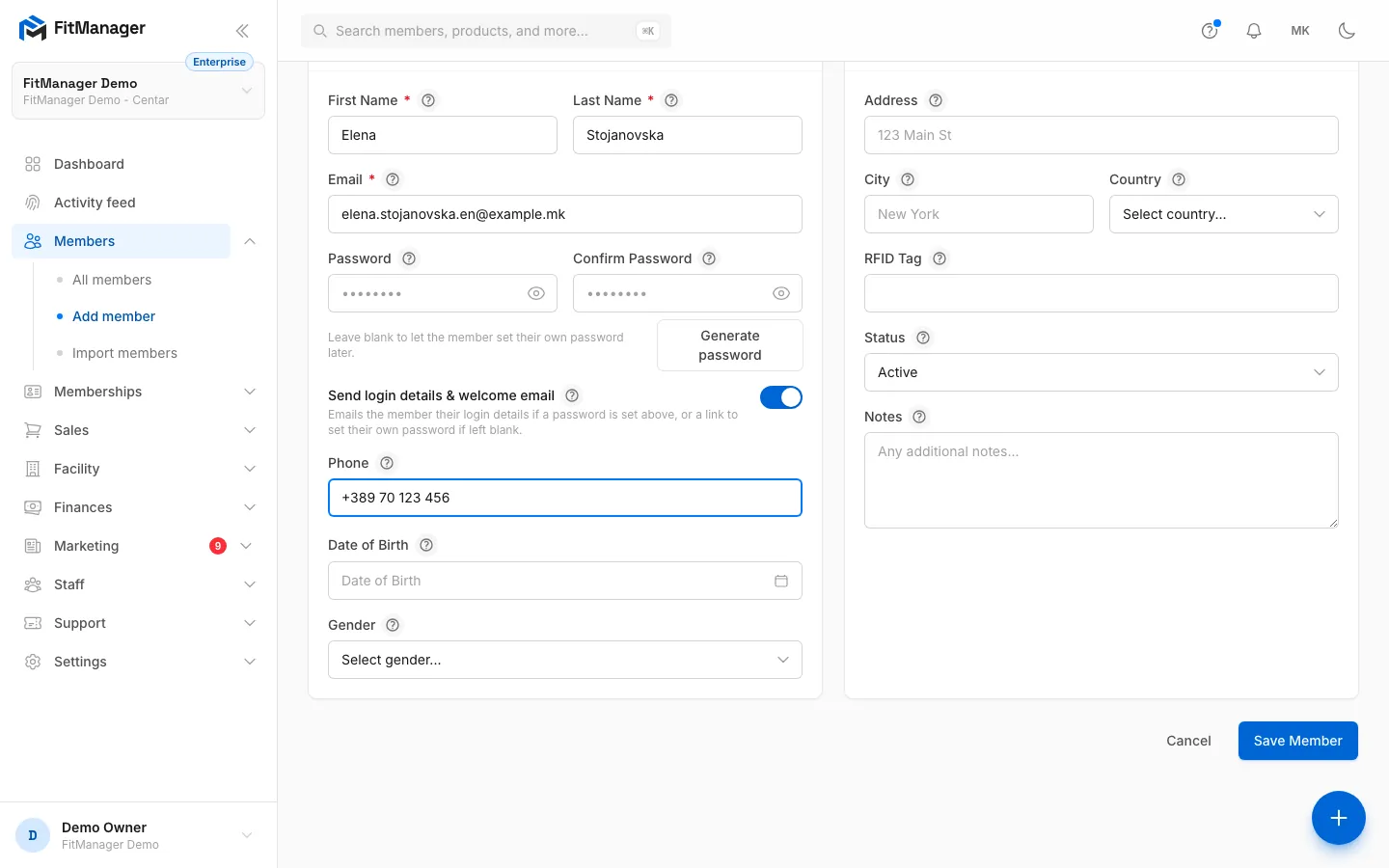The height and width of the screenshot is (868, 1389).
Task: Click the search members and products box
Action: 486,31
